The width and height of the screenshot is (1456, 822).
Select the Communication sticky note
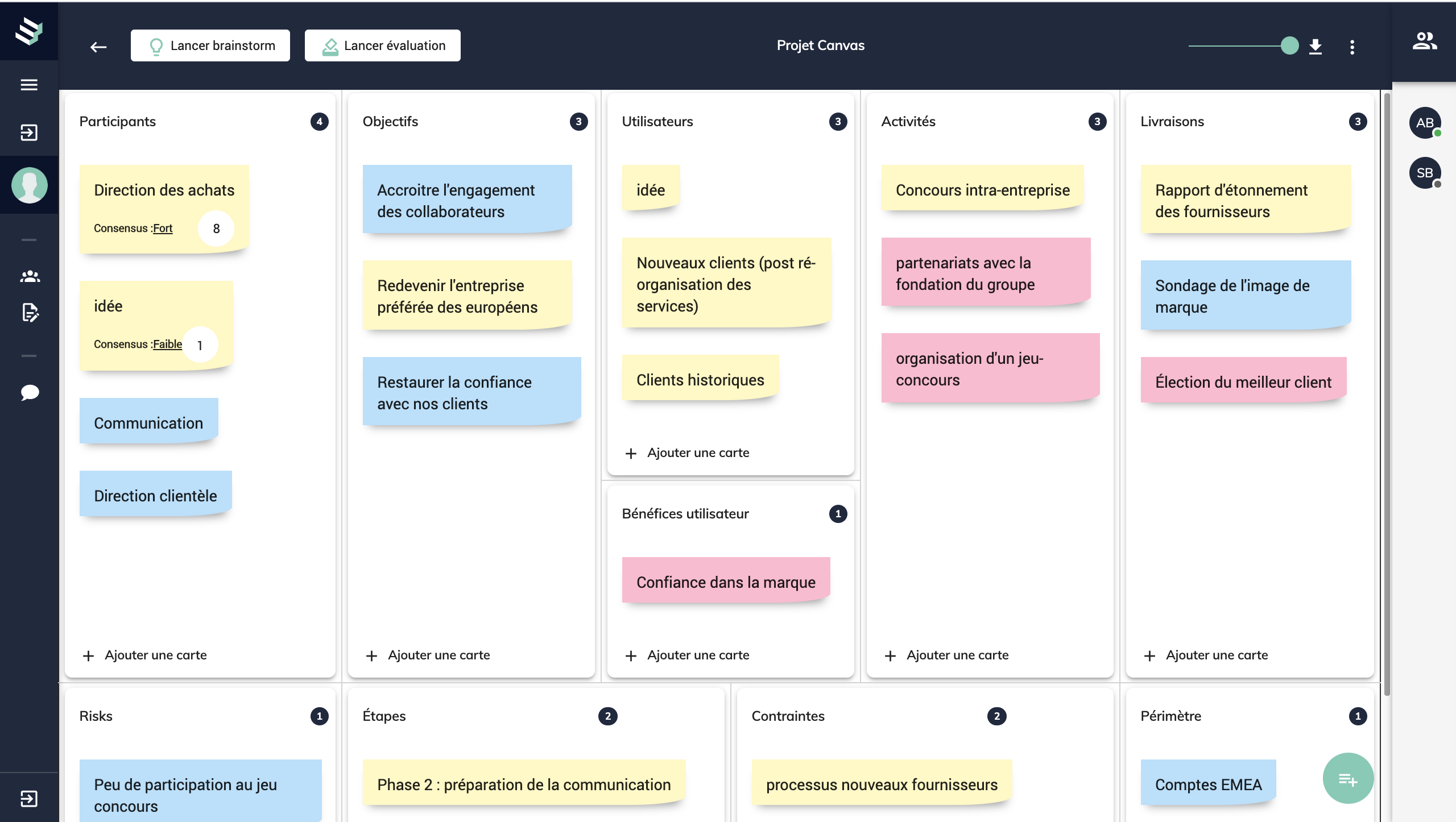149,421
